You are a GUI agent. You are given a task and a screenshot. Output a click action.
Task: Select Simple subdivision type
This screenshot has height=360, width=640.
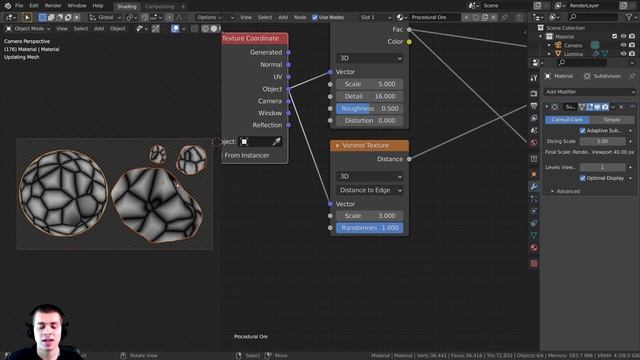click(x=611, y=120)
